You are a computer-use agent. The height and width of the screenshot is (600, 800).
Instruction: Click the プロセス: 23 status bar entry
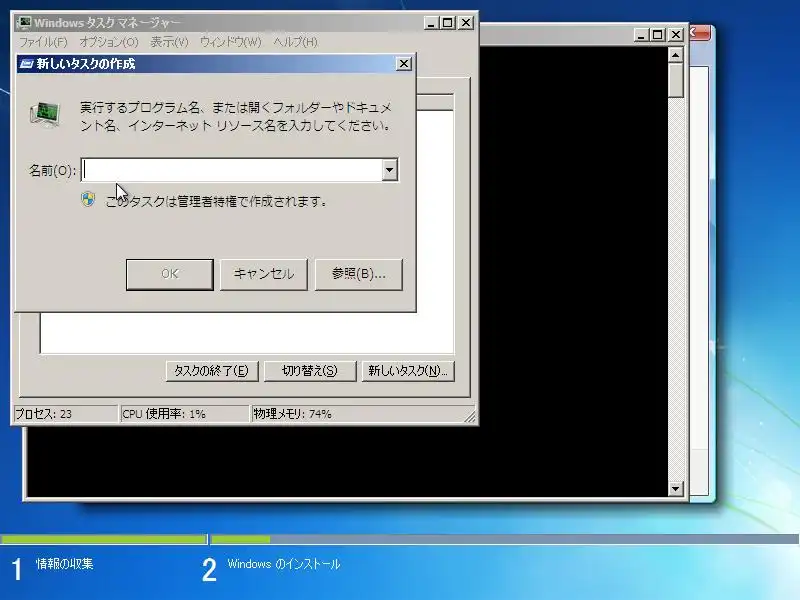[x=64, y=414]
